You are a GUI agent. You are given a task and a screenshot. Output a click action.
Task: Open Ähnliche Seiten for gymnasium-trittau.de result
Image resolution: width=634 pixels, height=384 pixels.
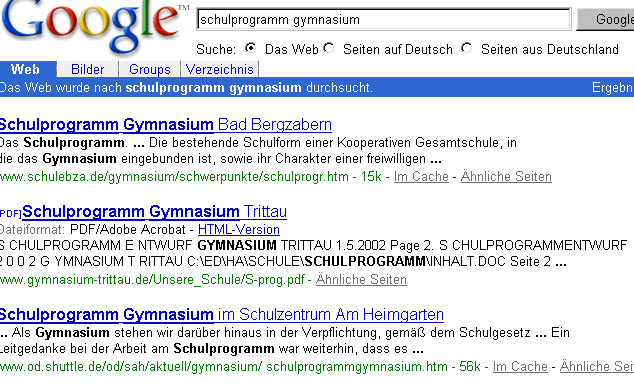pyautogui.click(x=361, y=280)
